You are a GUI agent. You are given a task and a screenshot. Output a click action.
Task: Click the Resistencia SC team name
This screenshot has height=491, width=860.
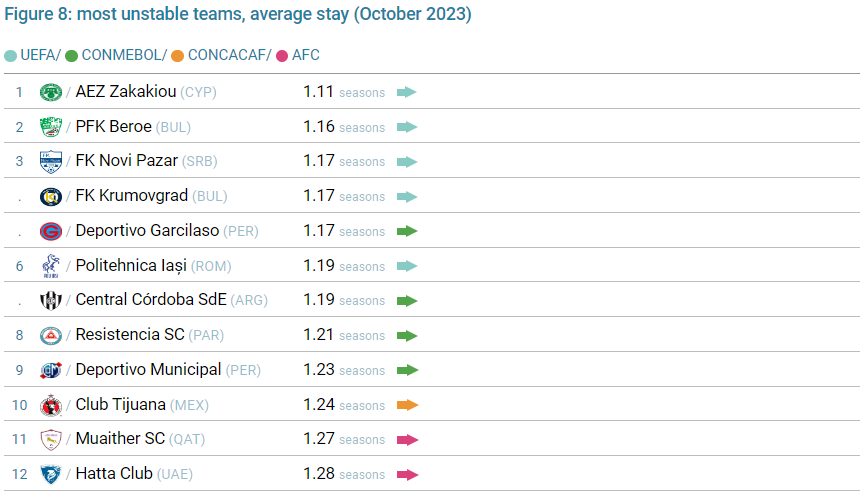(x=130, y=335)
